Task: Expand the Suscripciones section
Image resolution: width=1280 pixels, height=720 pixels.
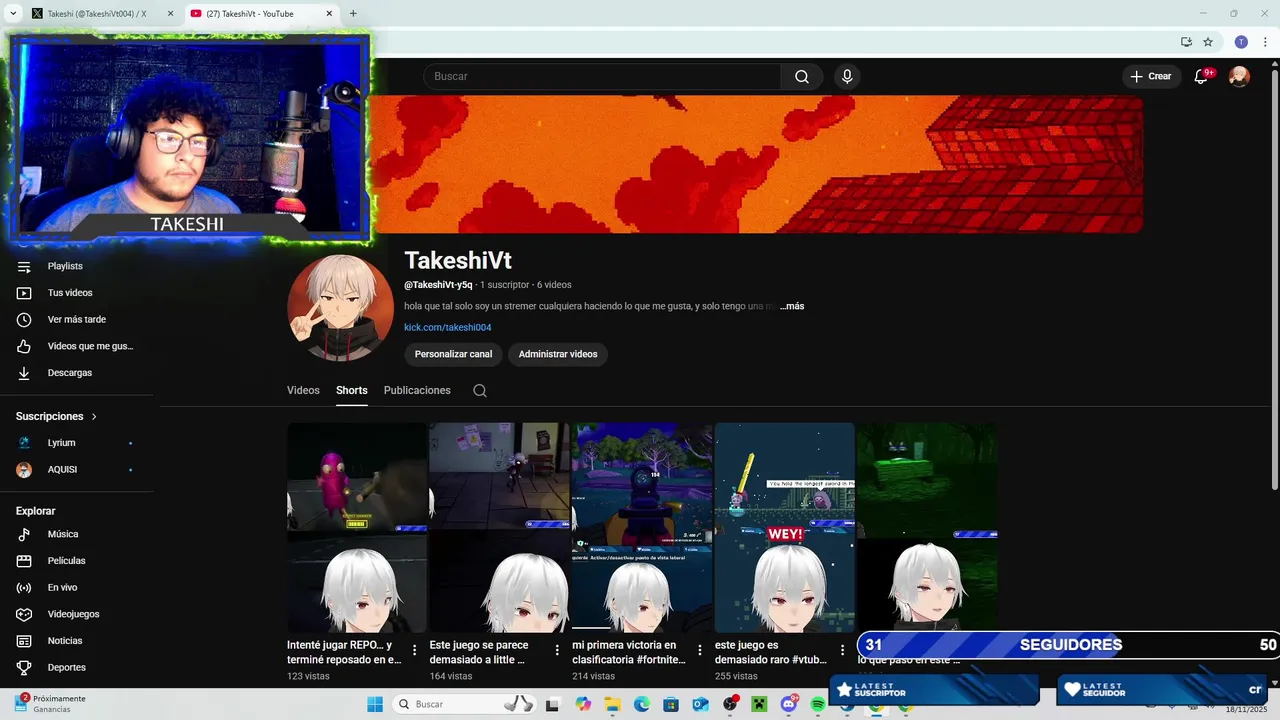Action: pos(57,416)
